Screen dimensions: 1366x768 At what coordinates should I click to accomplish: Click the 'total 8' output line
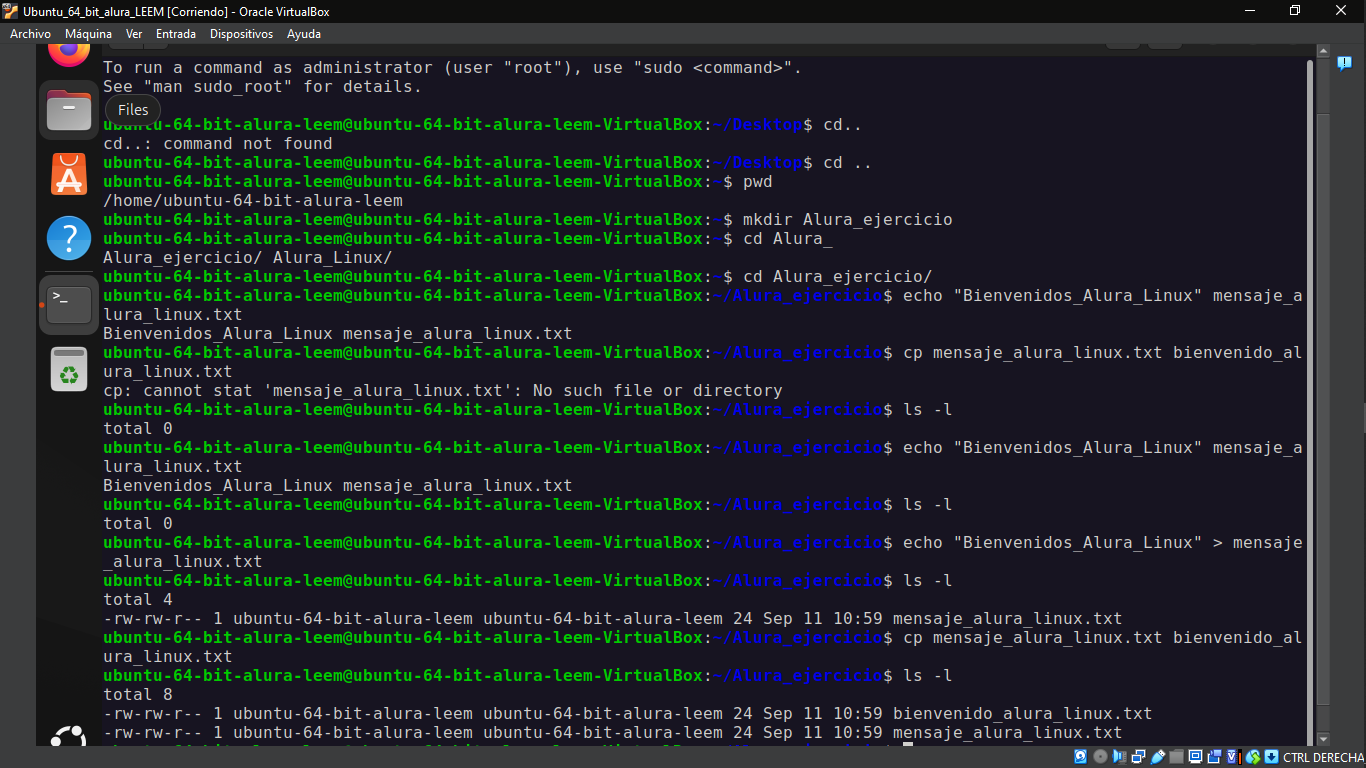pyautogui.click(x=138, y=694)
